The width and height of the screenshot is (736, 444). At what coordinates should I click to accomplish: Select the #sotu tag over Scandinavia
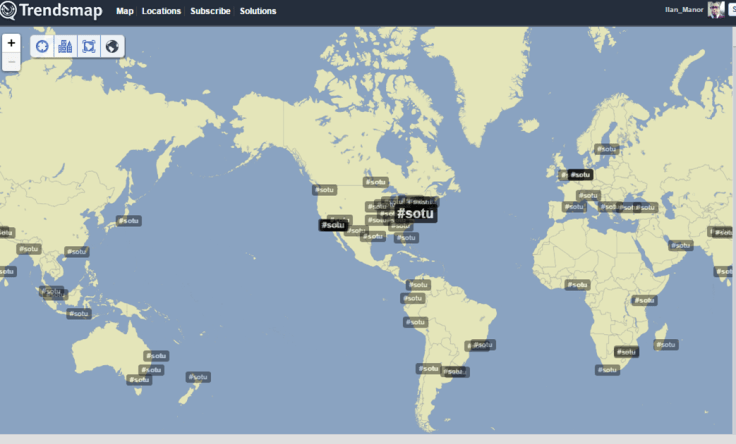(603, 149)
